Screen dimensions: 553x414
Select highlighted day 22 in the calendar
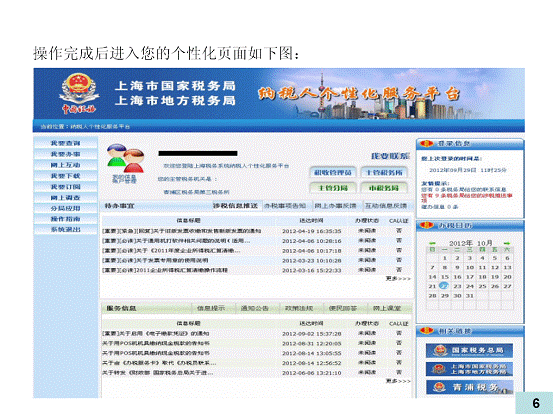444,286
